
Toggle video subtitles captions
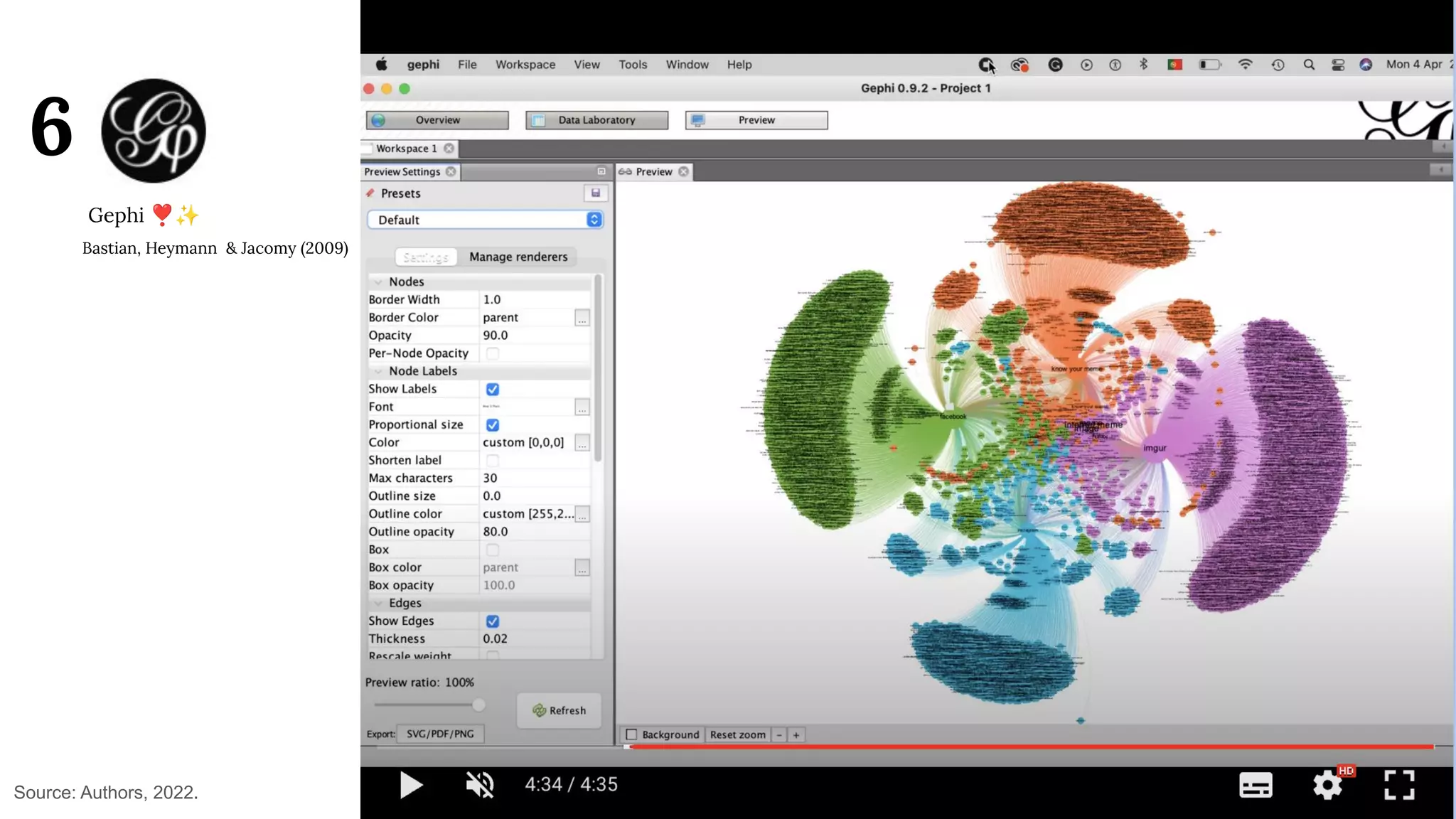(x=1256, y=785)
